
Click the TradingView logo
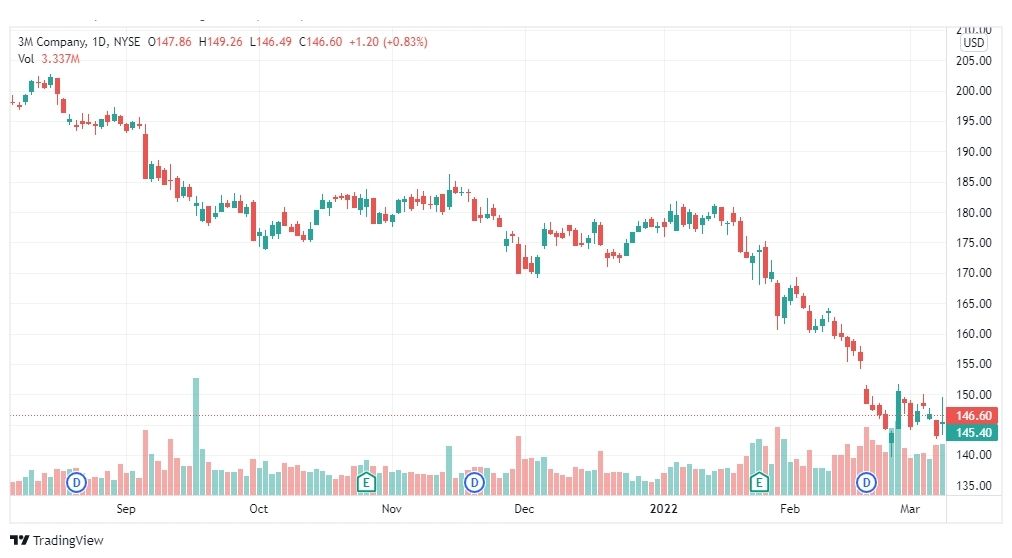tap(20, 541)
